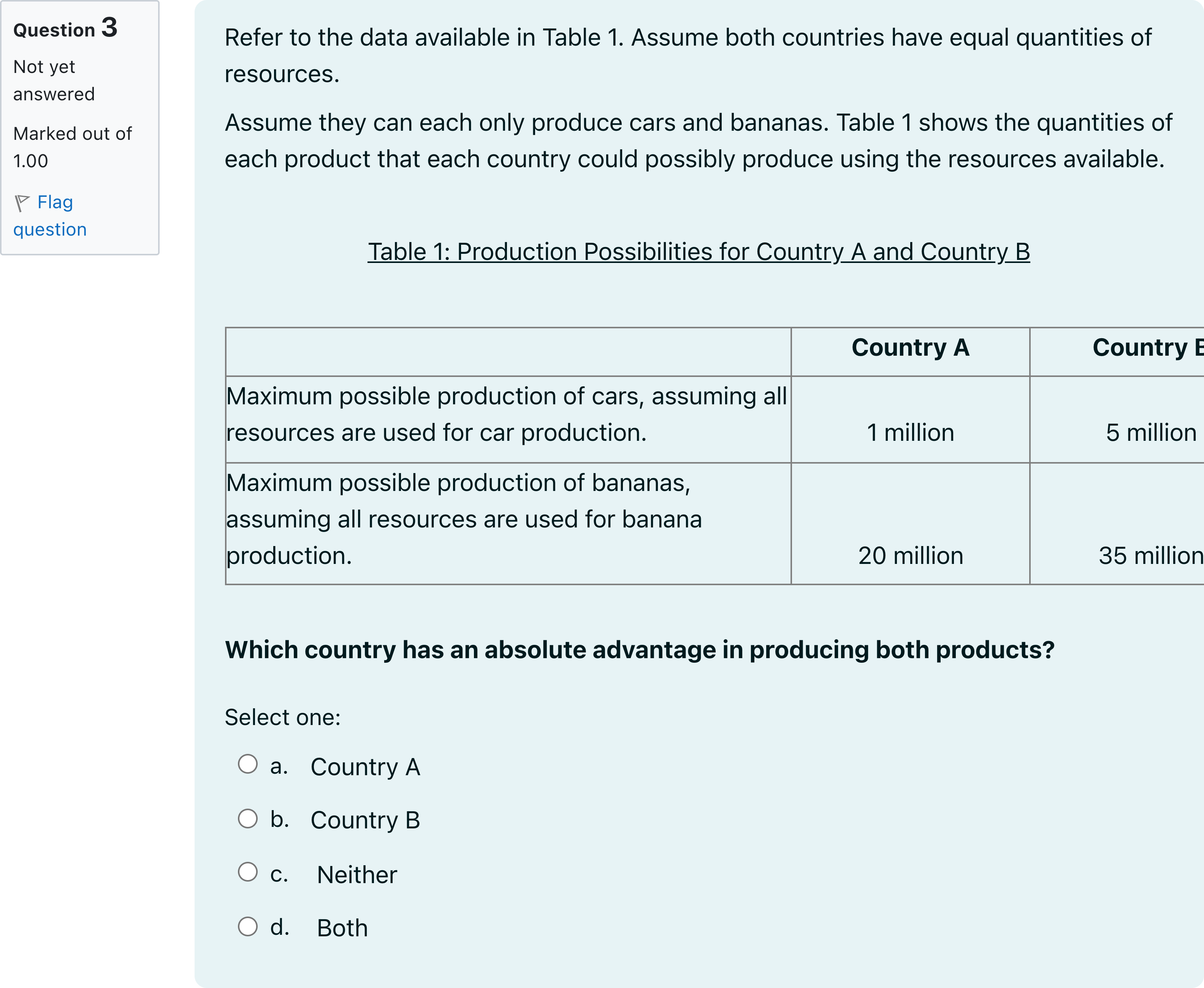Click the Country B answer label

(366, 821)
